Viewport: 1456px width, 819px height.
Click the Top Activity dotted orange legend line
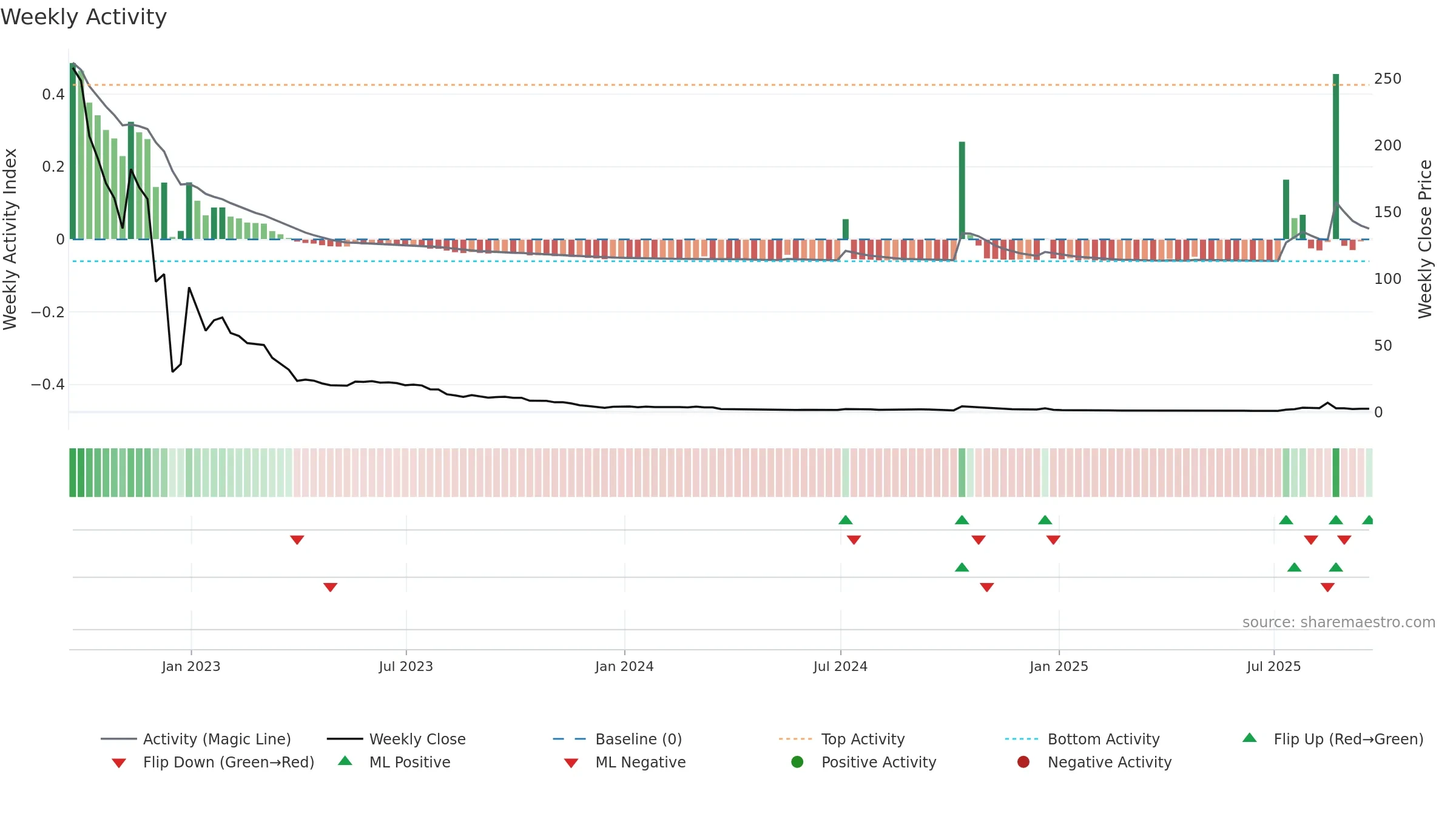tap(795, 739)
